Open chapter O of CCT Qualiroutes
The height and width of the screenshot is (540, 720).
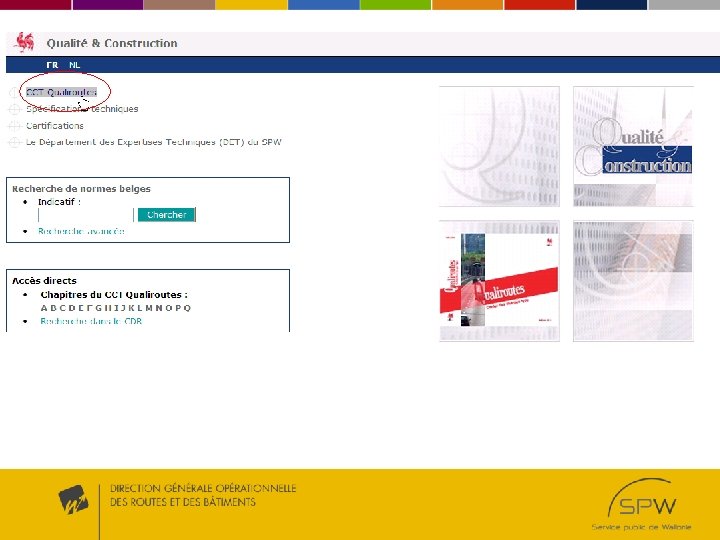click(169, 308)
